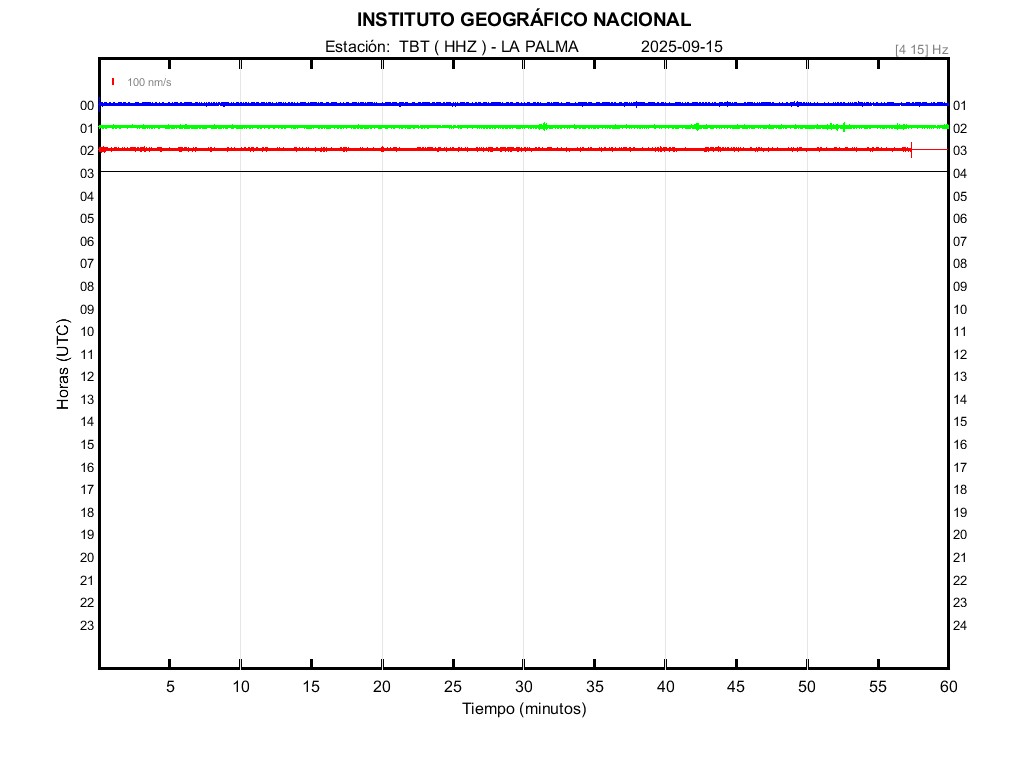Click left axis hour label 17
Viewport: 1024px width, 768px height.
[87, 490]
